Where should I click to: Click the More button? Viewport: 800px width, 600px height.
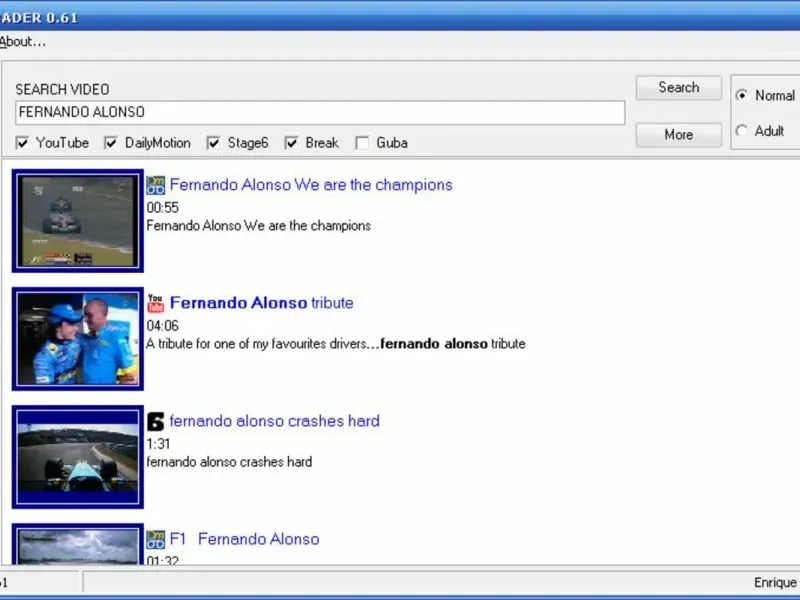click(679, 135)
